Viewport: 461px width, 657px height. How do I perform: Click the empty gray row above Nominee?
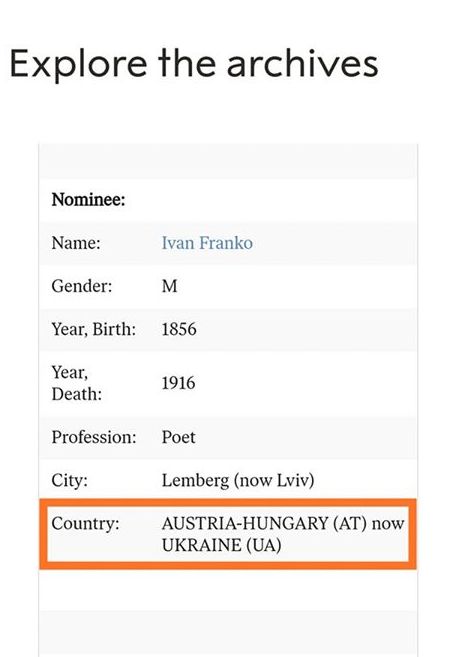click(x=228, y=161)
